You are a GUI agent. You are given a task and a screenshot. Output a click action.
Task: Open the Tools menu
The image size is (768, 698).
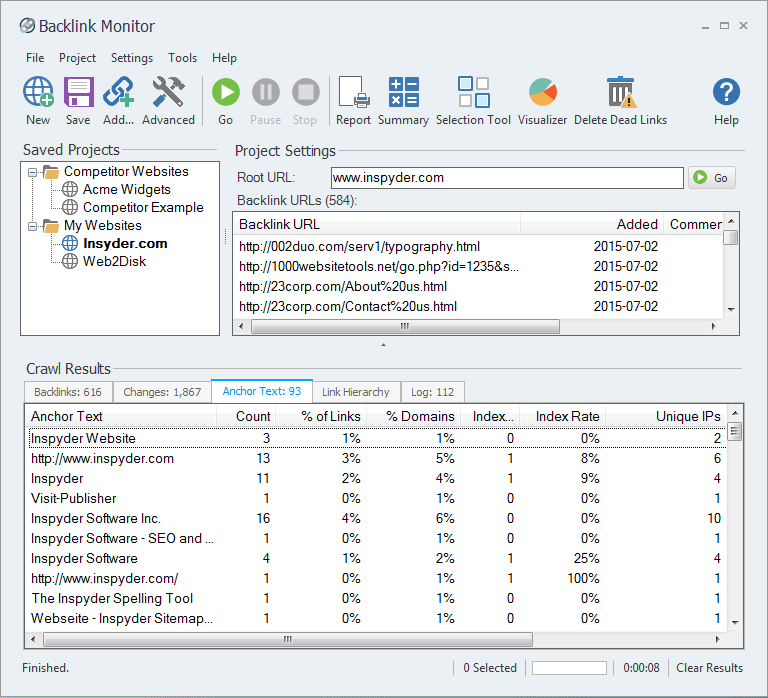click(182, 58)
